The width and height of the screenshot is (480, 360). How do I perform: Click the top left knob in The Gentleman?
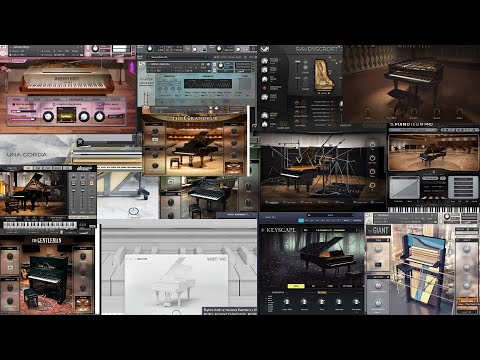point(10,256)
